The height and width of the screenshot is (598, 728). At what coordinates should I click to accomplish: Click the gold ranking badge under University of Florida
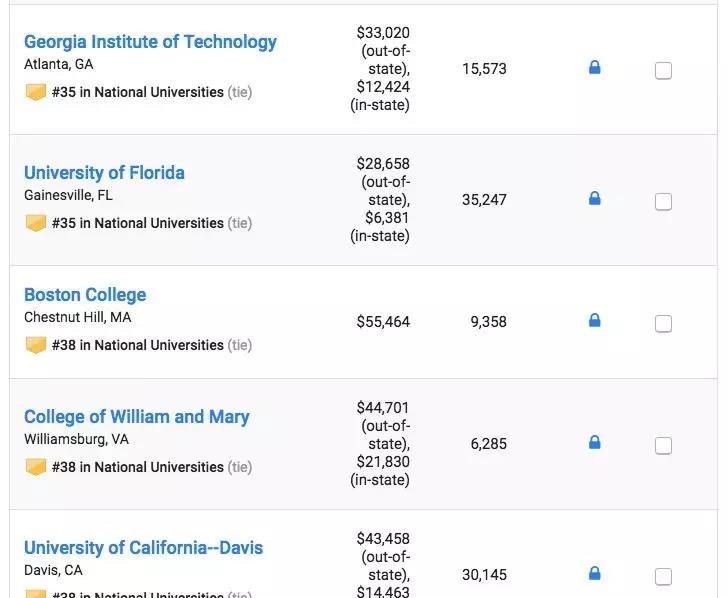(36, 223)
